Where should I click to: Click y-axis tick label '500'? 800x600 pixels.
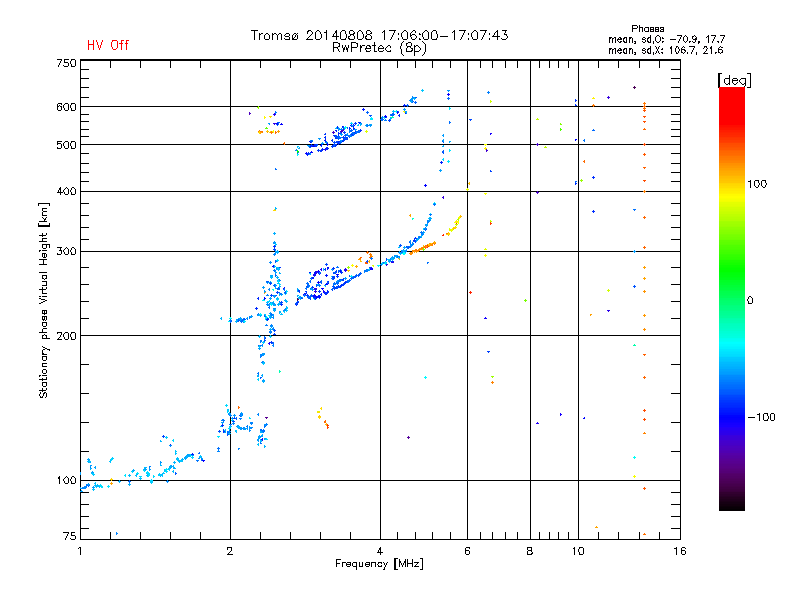[x=66, y=145]
